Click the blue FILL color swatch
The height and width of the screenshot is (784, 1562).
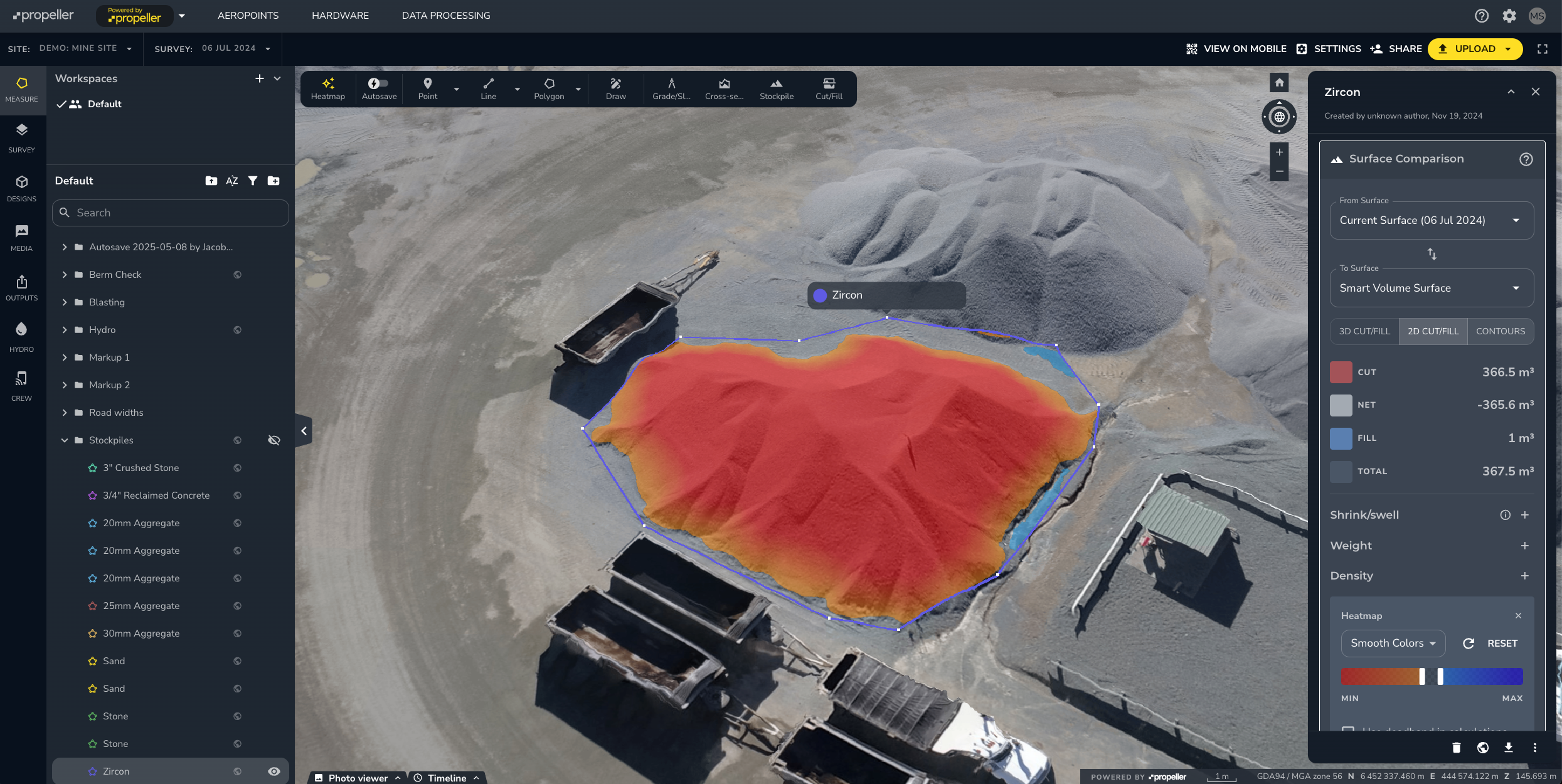(x=1341, y=438)
